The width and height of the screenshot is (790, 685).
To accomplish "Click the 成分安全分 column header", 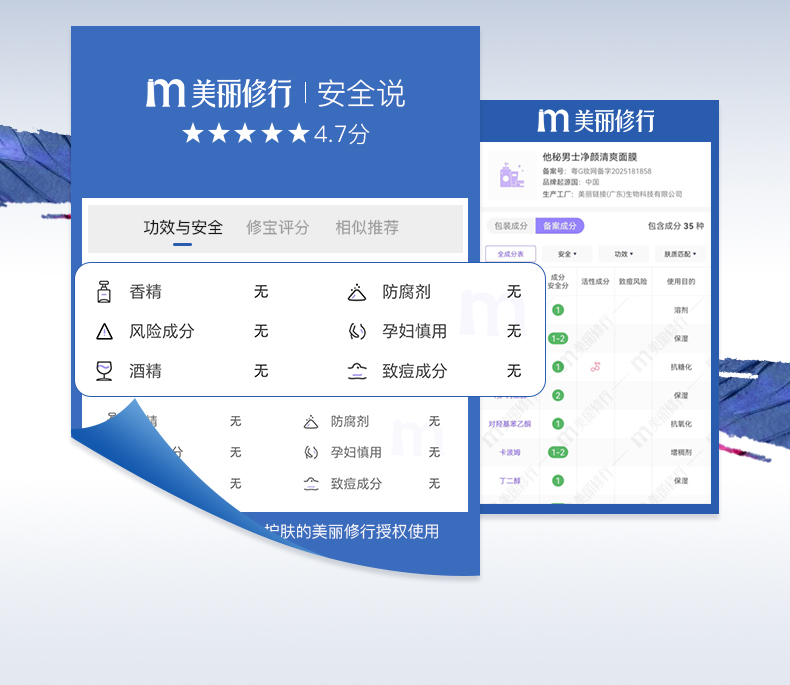I will tap(558, 281).
